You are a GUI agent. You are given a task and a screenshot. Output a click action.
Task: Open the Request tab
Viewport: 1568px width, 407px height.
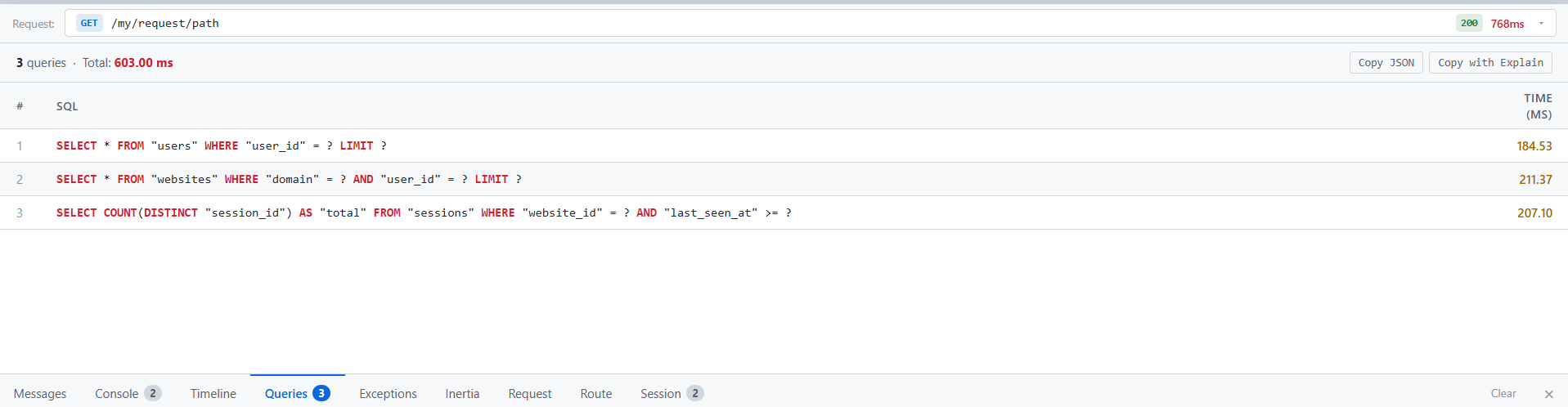pyautogui.click(x=530, y=394)
